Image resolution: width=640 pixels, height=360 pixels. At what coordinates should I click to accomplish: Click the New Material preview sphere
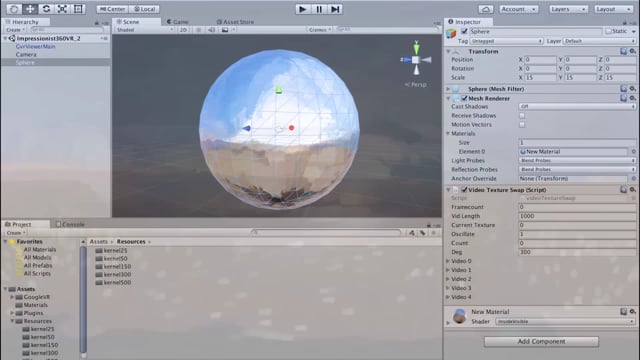(x=460, y=316)
